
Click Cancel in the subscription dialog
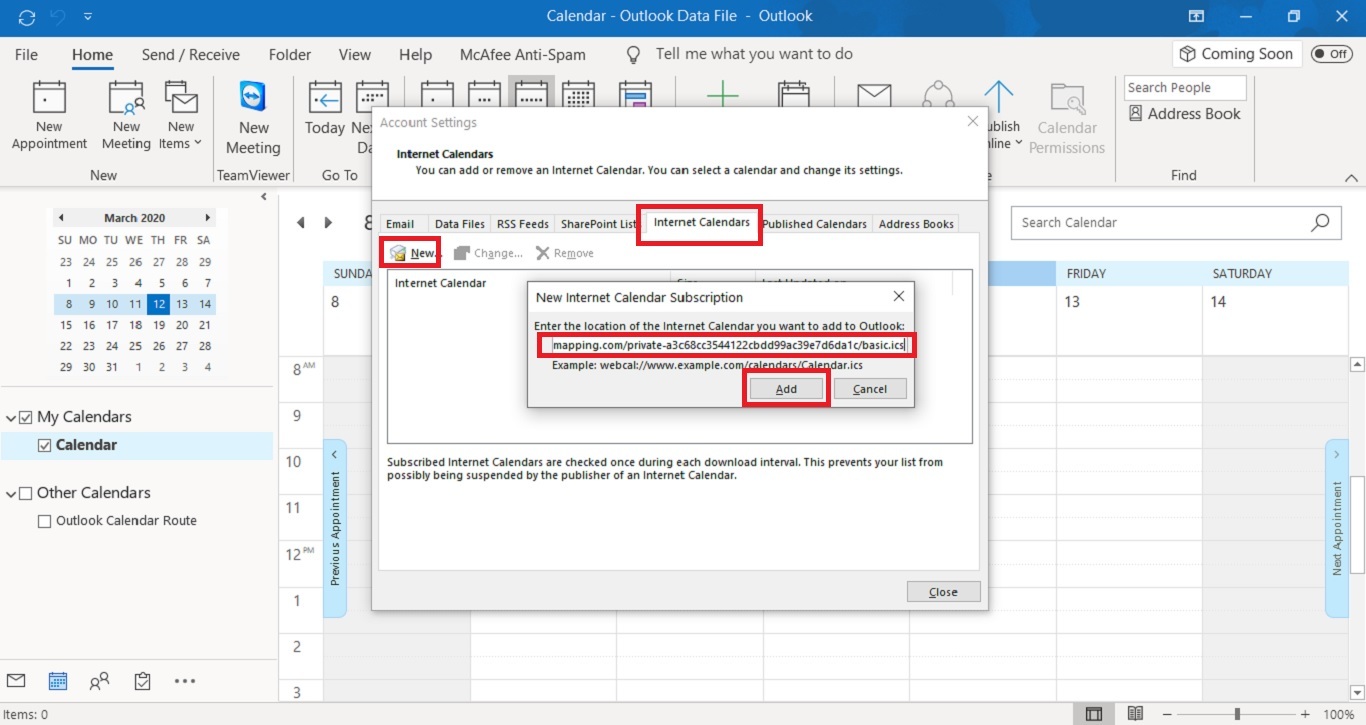click(x=870, y=389)
